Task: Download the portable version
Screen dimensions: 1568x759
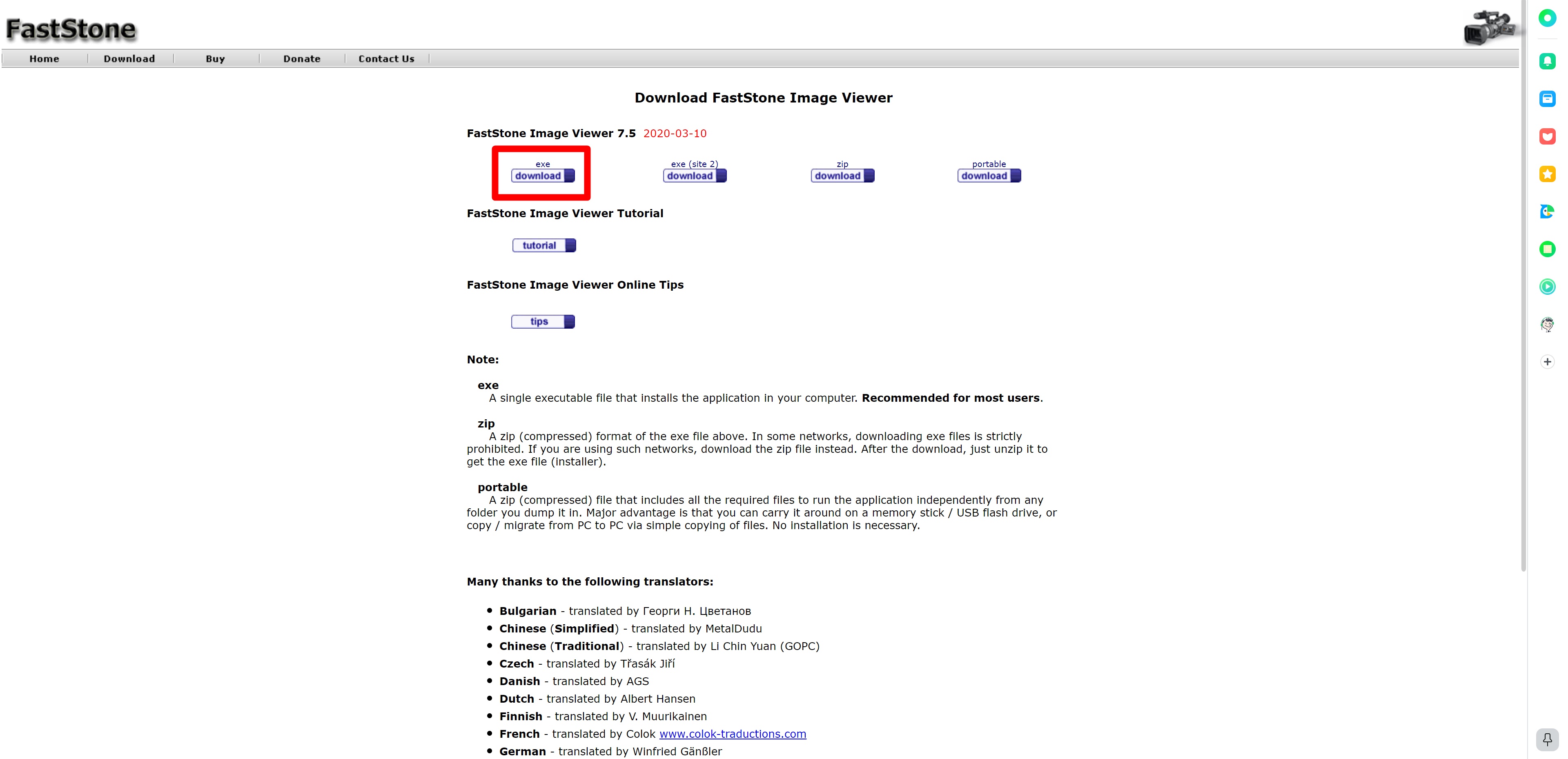Action: [x=989, y=176]
